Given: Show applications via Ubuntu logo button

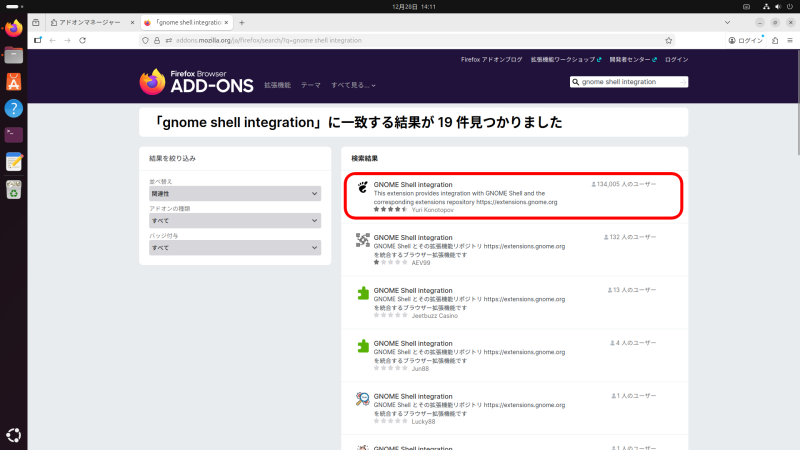Looking at the screenshot, I should pos(14,435).
